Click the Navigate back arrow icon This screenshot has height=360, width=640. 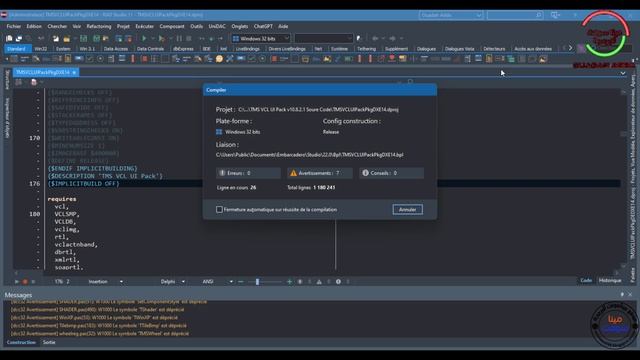[x=375, y=38]
